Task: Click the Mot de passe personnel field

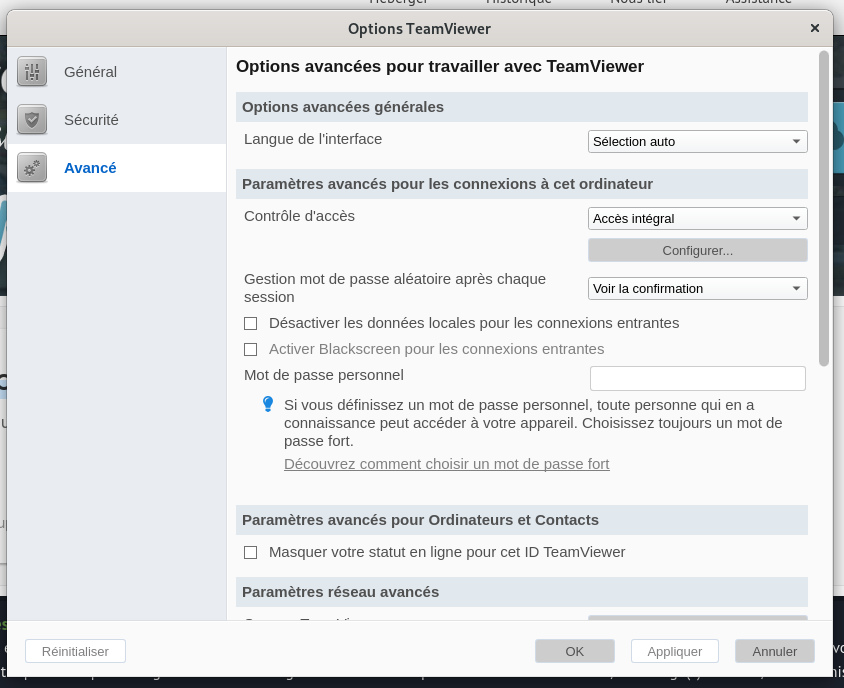Action: (697, 378)
